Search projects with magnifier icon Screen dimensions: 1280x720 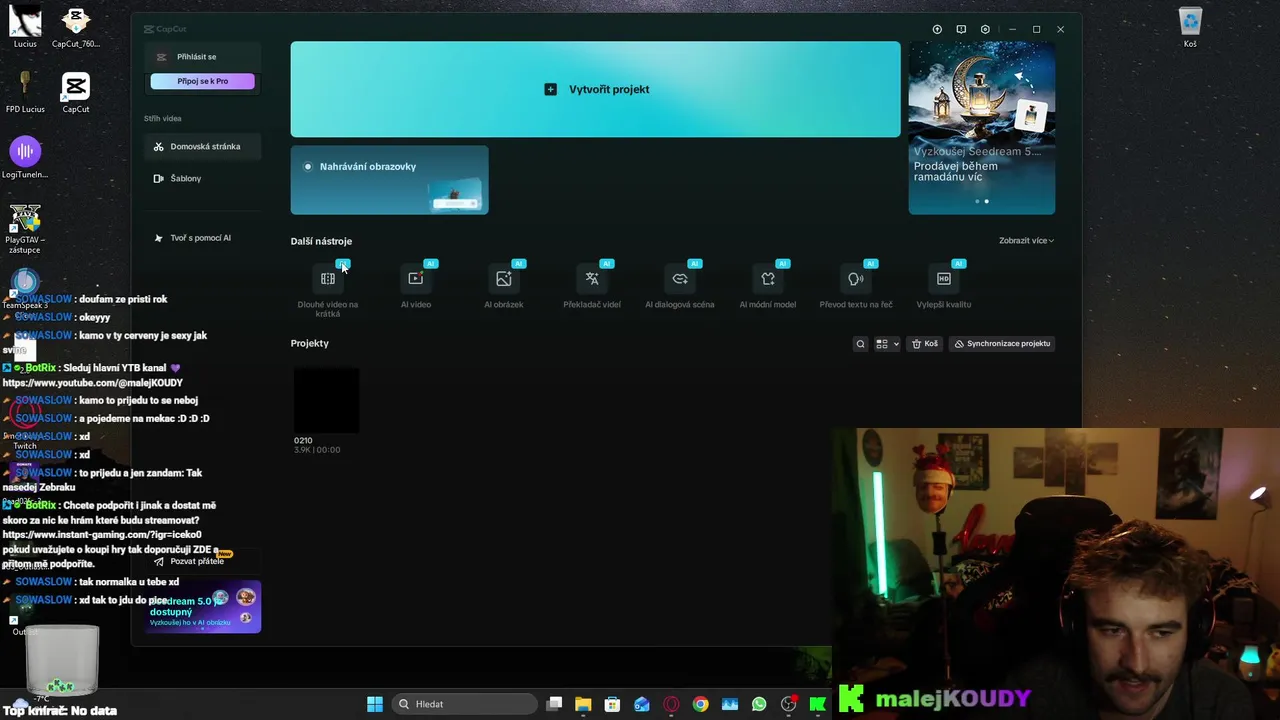pos(860,344)
